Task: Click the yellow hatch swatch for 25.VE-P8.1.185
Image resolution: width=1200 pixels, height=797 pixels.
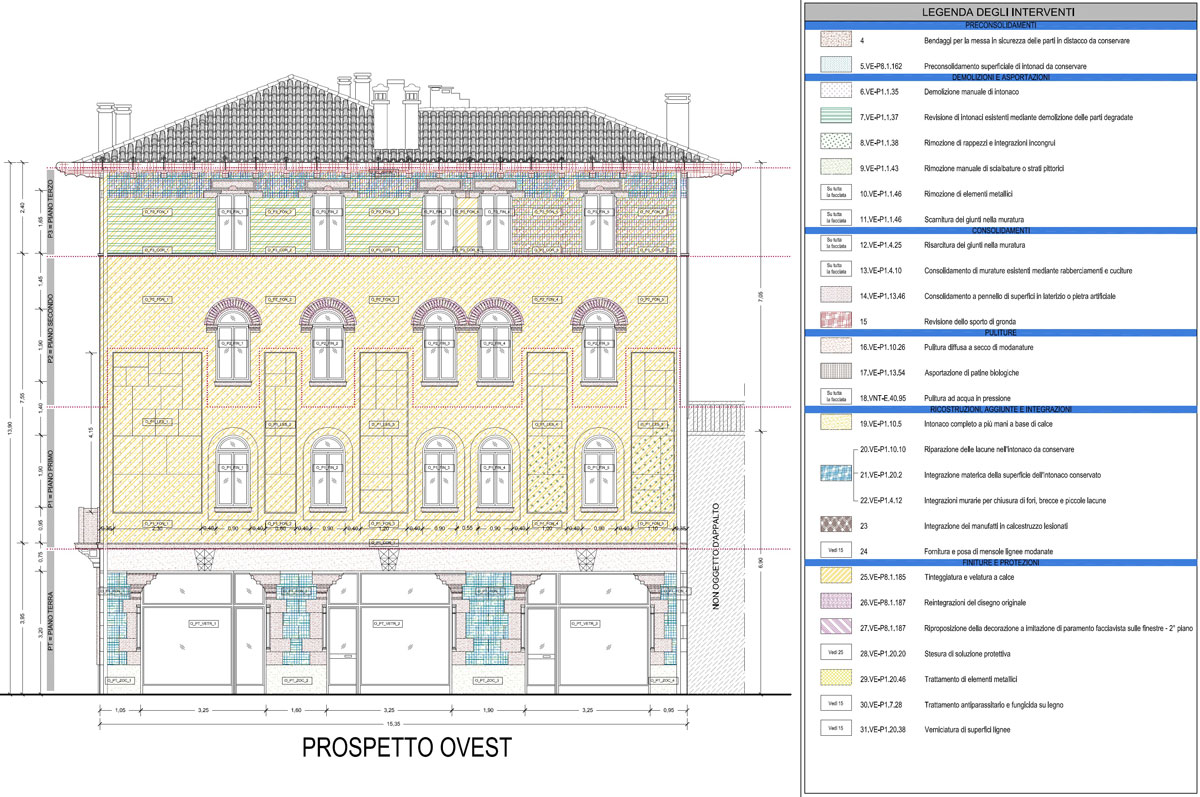Action: (833, 577)
